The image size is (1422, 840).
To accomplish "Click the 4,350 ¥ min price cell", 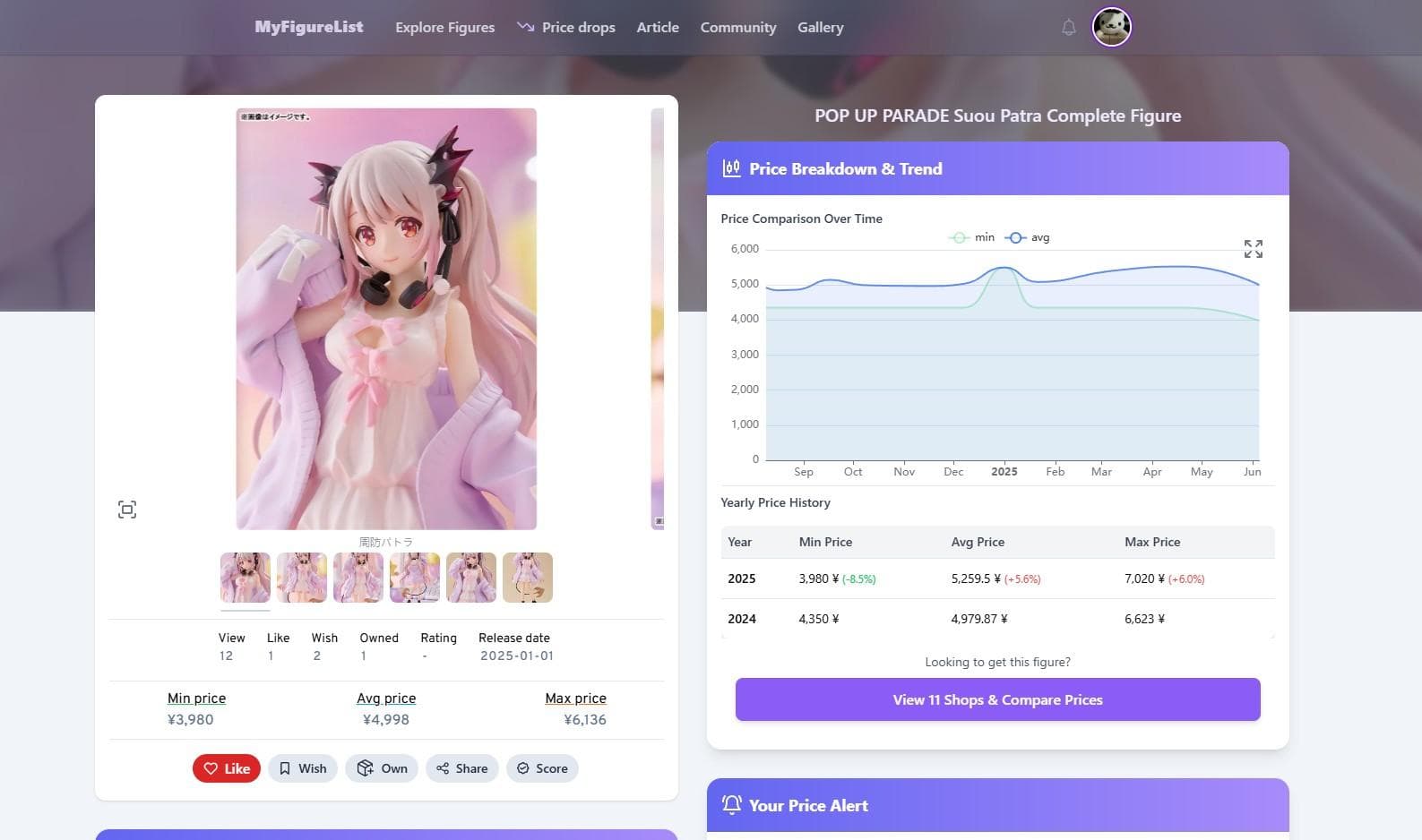I will pos(818,619).
